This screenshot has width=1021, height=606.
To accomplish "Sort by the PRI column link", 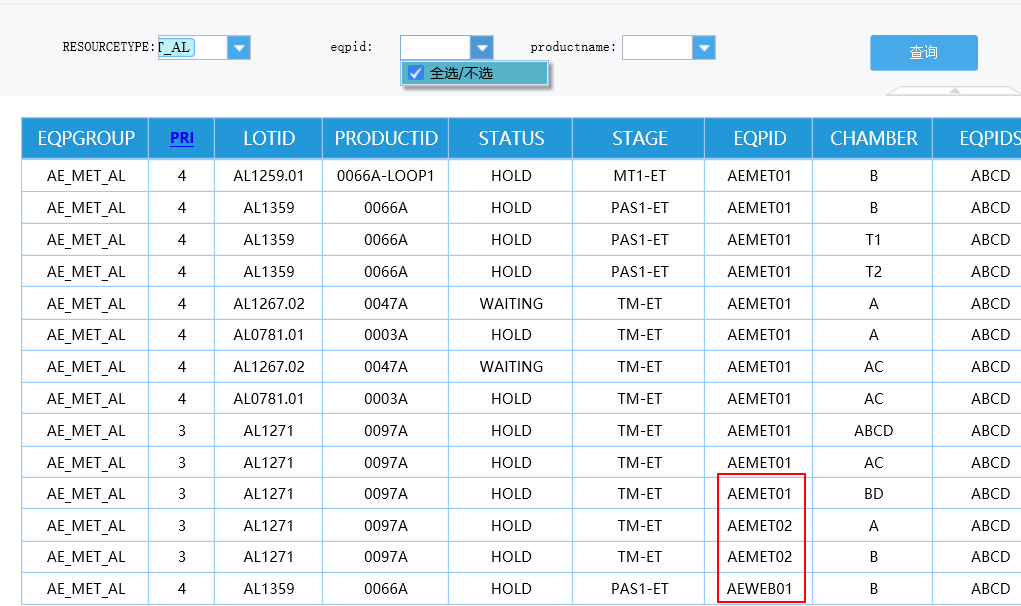I will (182, 138).
